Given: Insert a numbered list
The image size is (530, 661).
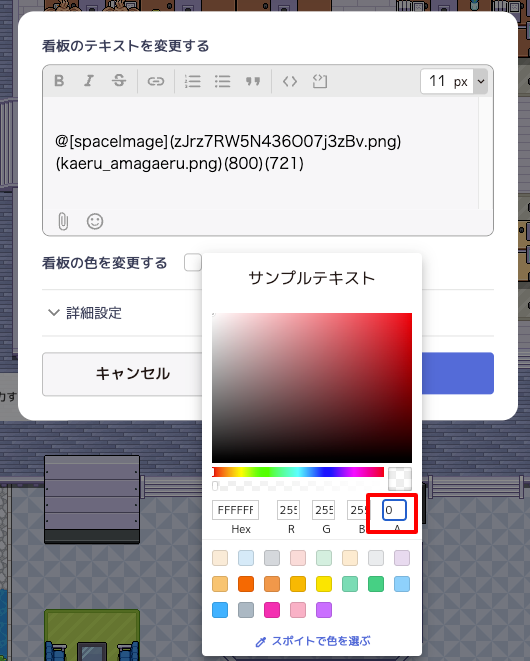Looking at the screenshot, I should tap(193, 81).
